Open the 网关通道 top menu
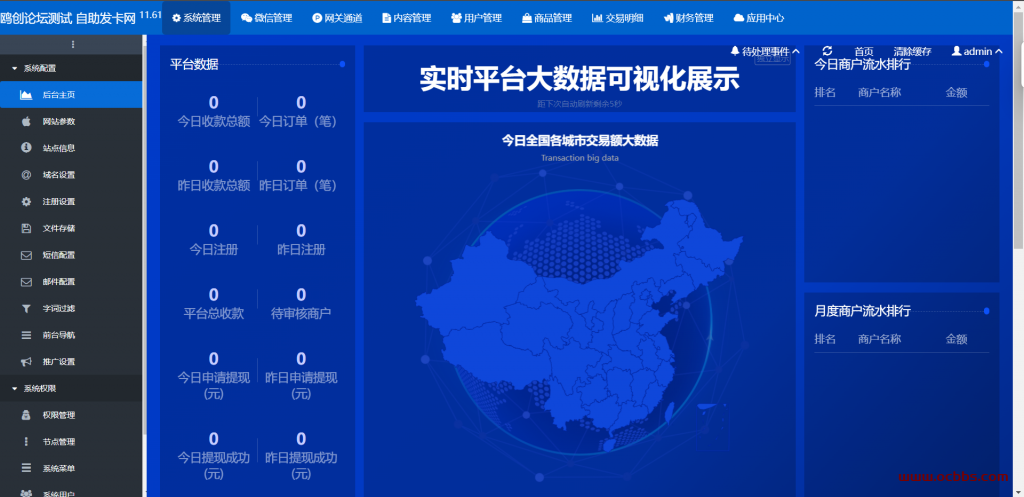 (337, 18)
